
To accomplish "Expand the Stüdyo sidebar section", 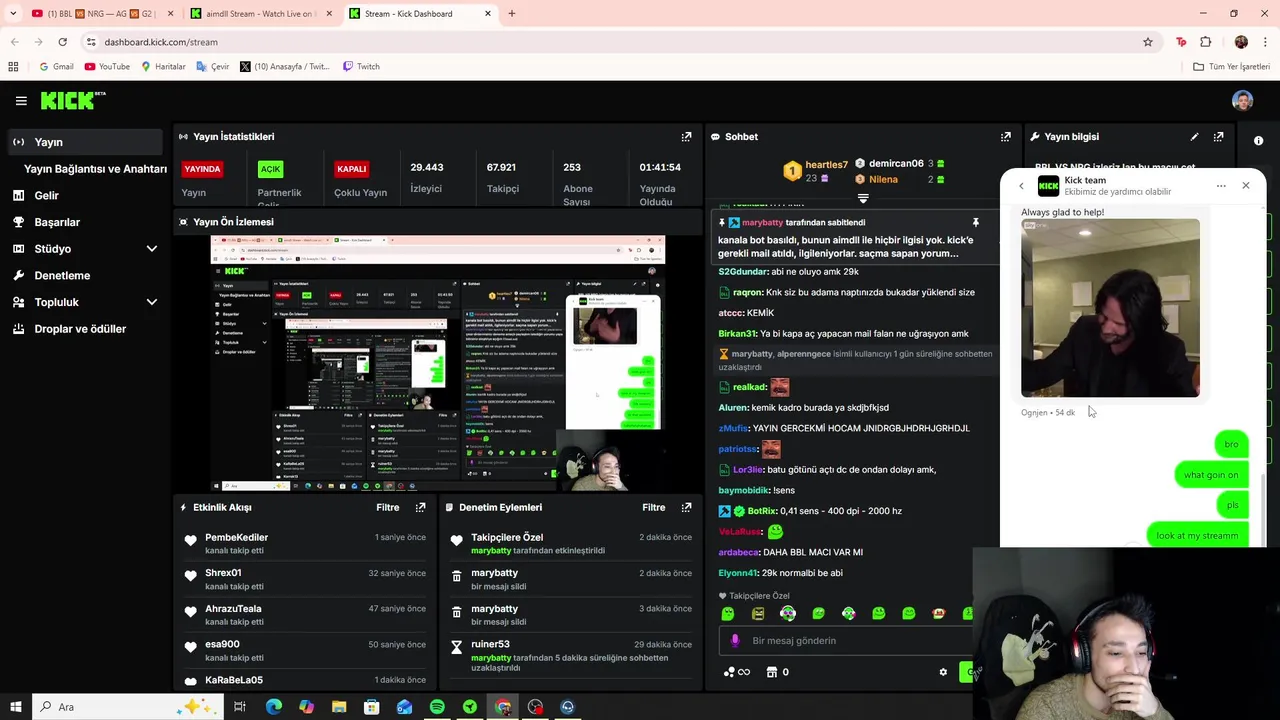I will click(x=152, y=249).
